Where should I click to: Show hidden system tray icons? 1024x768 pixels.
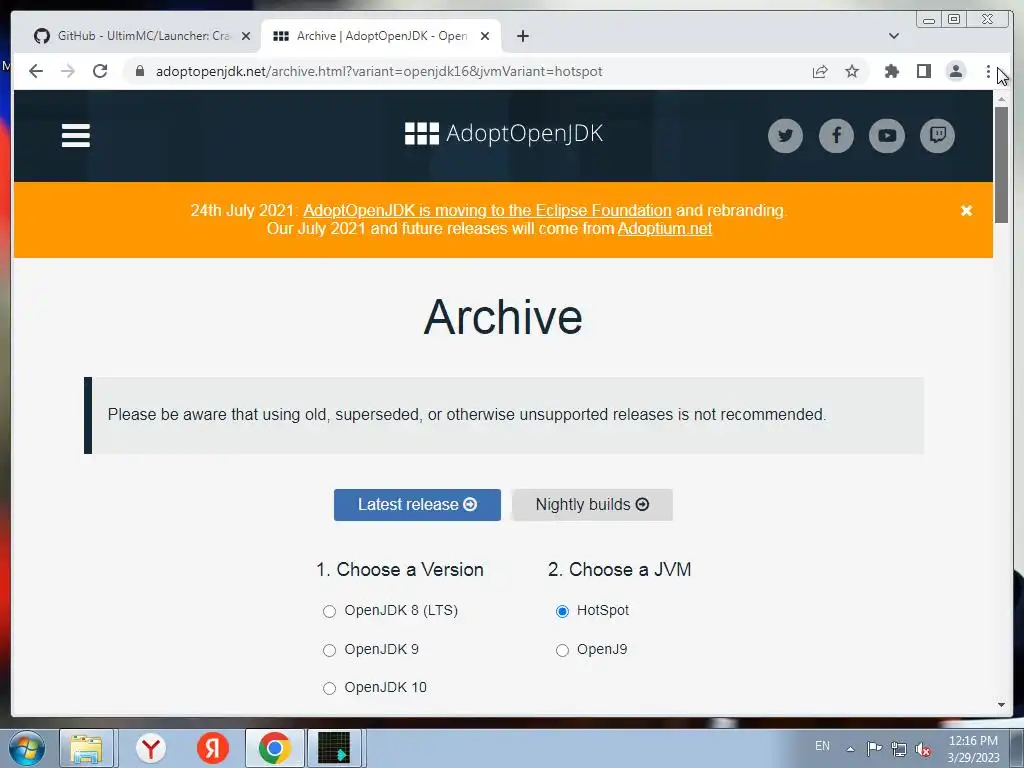850,749
